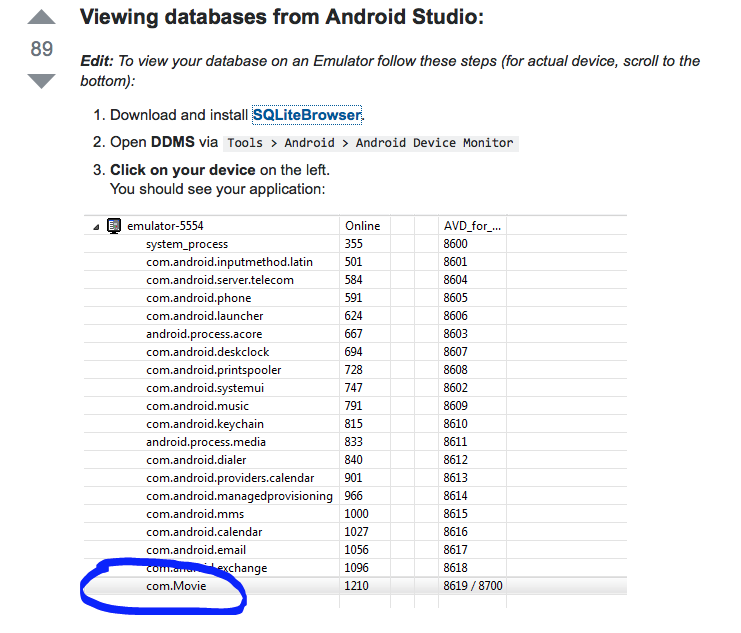
Task: Click the bold DDMS text
Action: click(172, 142)
